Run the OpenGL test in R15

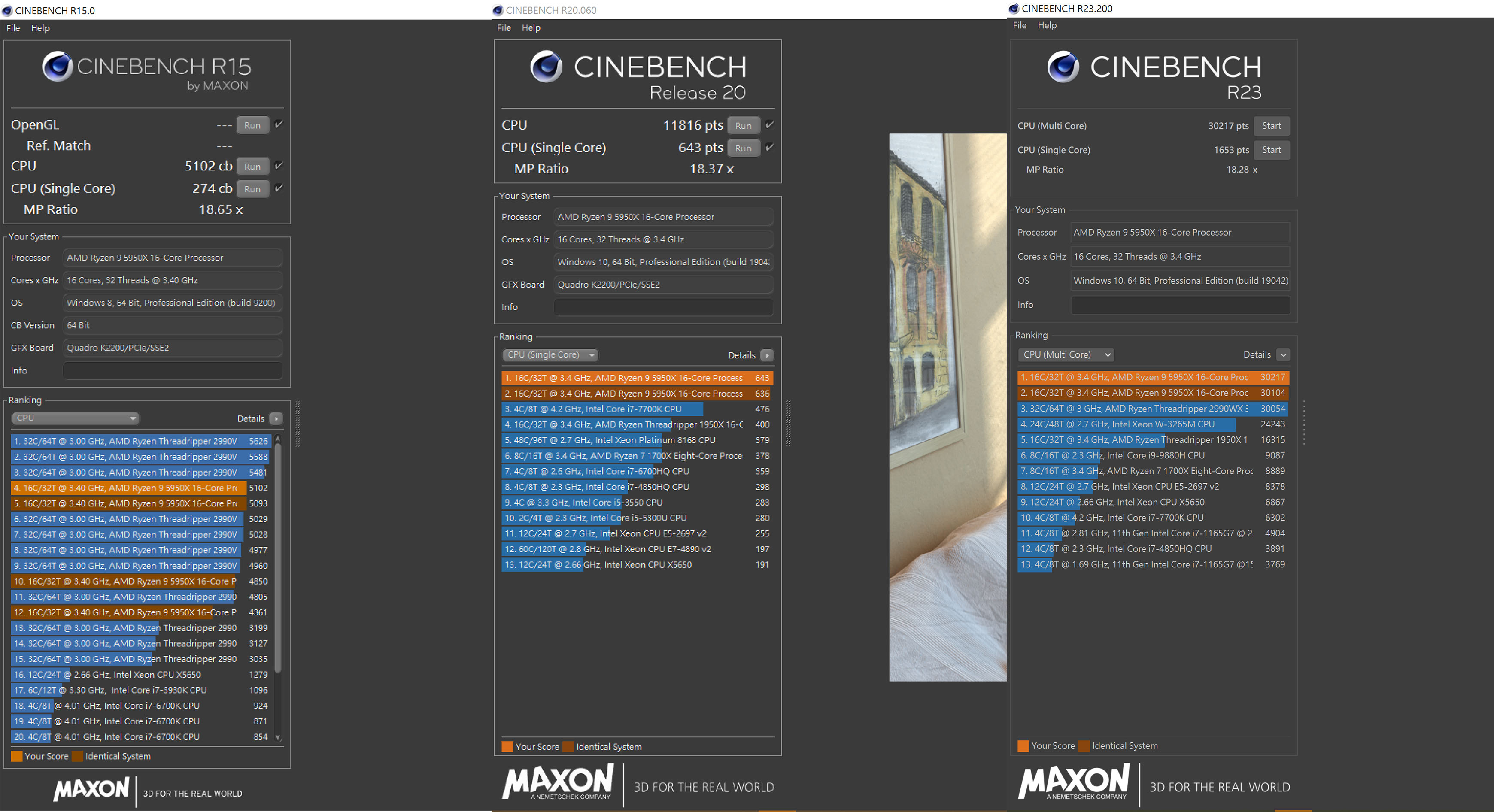point(252,125)
